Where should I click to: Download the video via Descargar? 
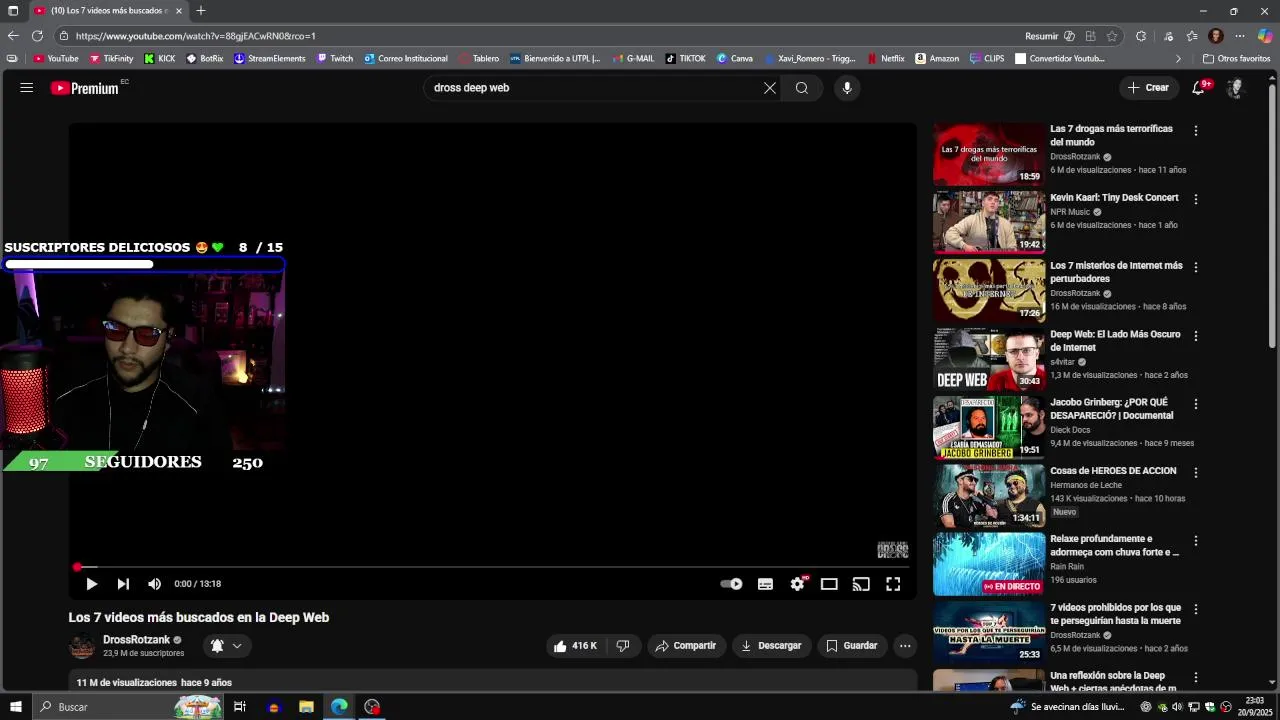pyautogui.click(x=771, y=646)
